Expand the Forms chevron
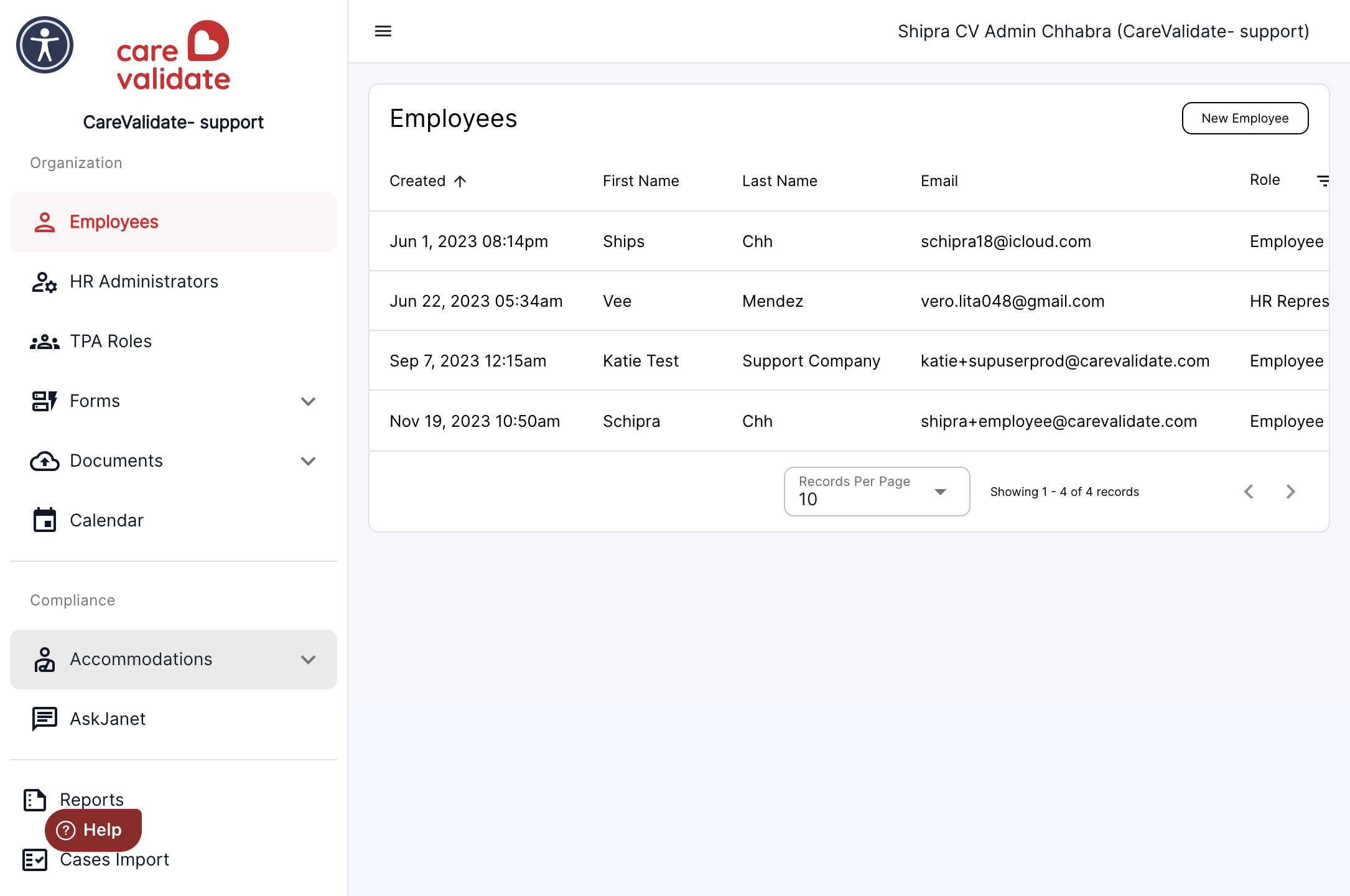This screenshot has width=1350, height=896. coord(309,401)
